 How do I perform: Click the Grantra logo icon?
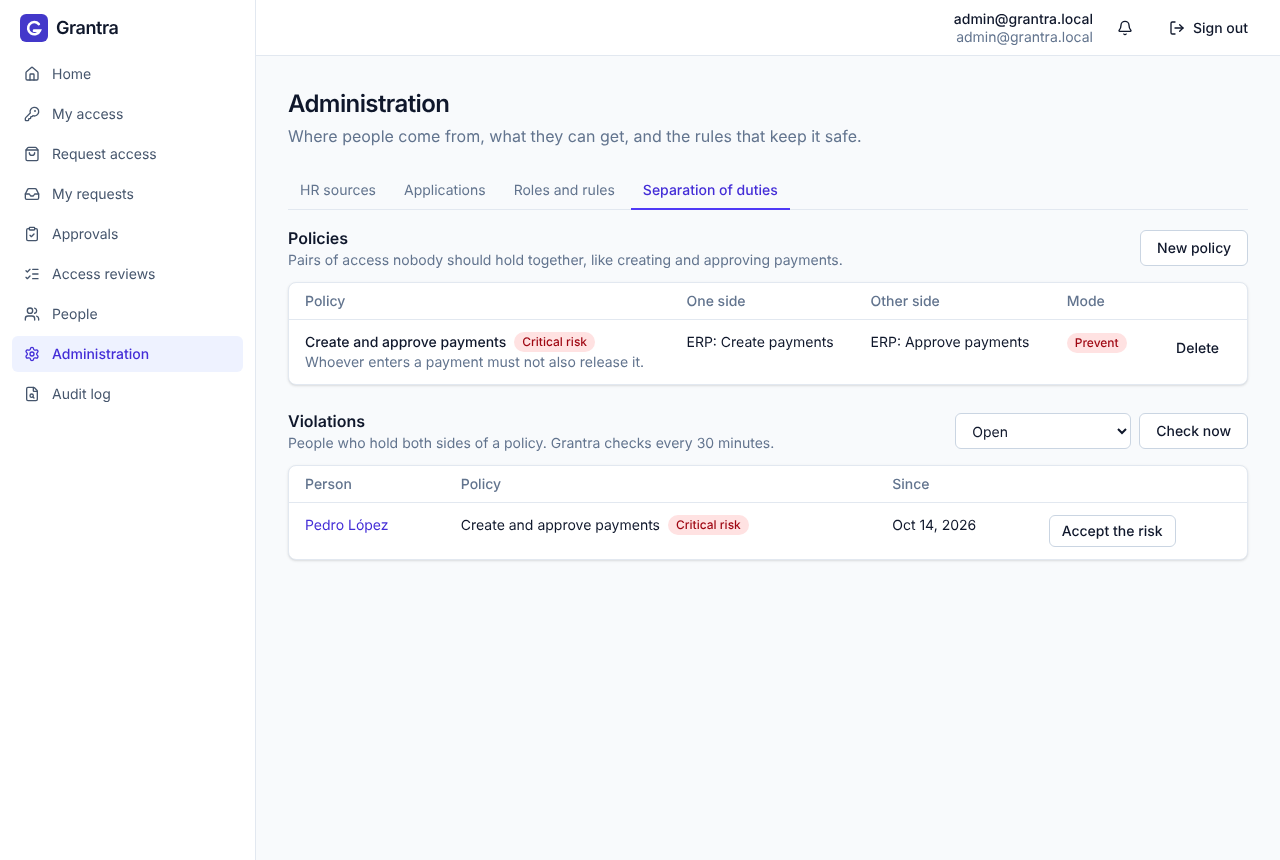(x=34, y=28)
